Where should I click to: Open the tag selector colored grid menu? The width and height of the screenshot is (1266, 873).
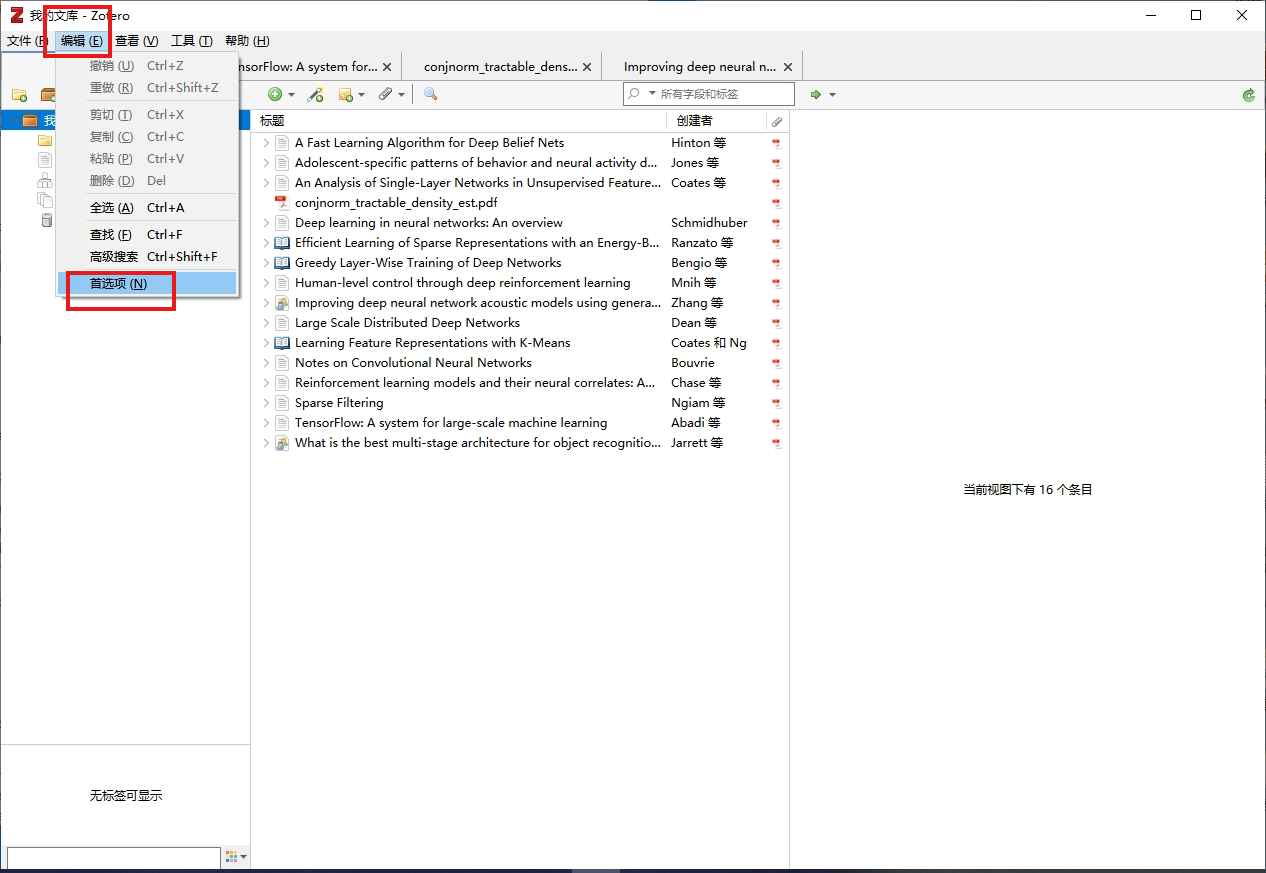pos(235,857)
